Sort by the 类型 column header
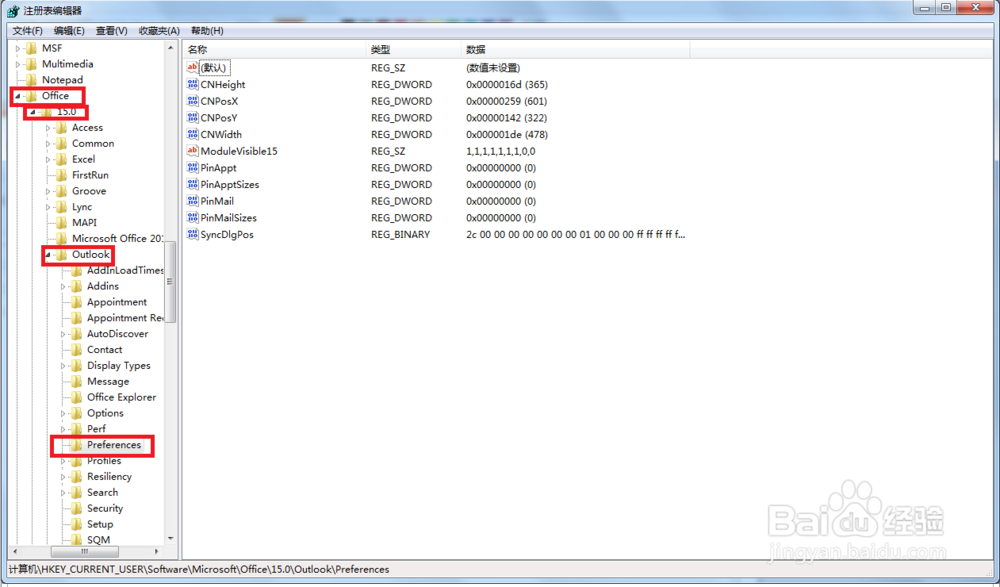This screenshot has height=587, width=1000. pyautogui.click(x=414, y=49)
